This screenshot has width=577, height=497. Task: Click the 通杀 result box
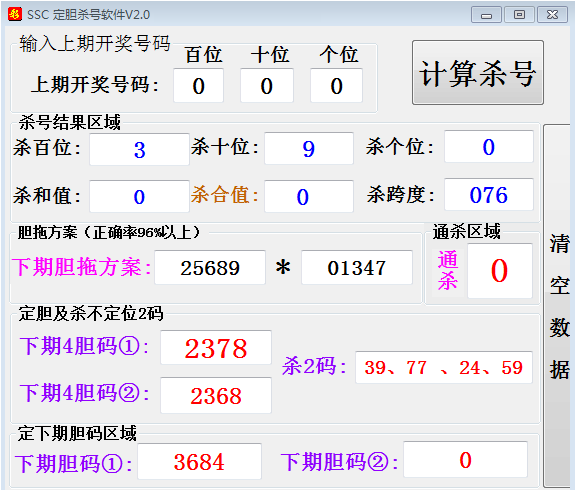500,271
